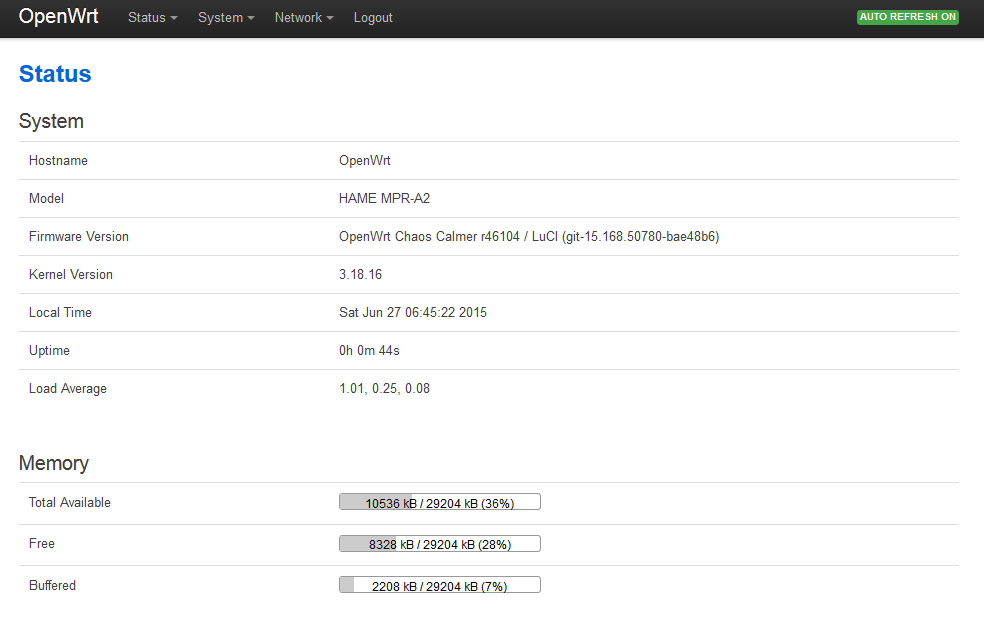This screenshot has width=984, height=630.
Task: Click the OpenWrt brand logo link
Action: (58, 16)
